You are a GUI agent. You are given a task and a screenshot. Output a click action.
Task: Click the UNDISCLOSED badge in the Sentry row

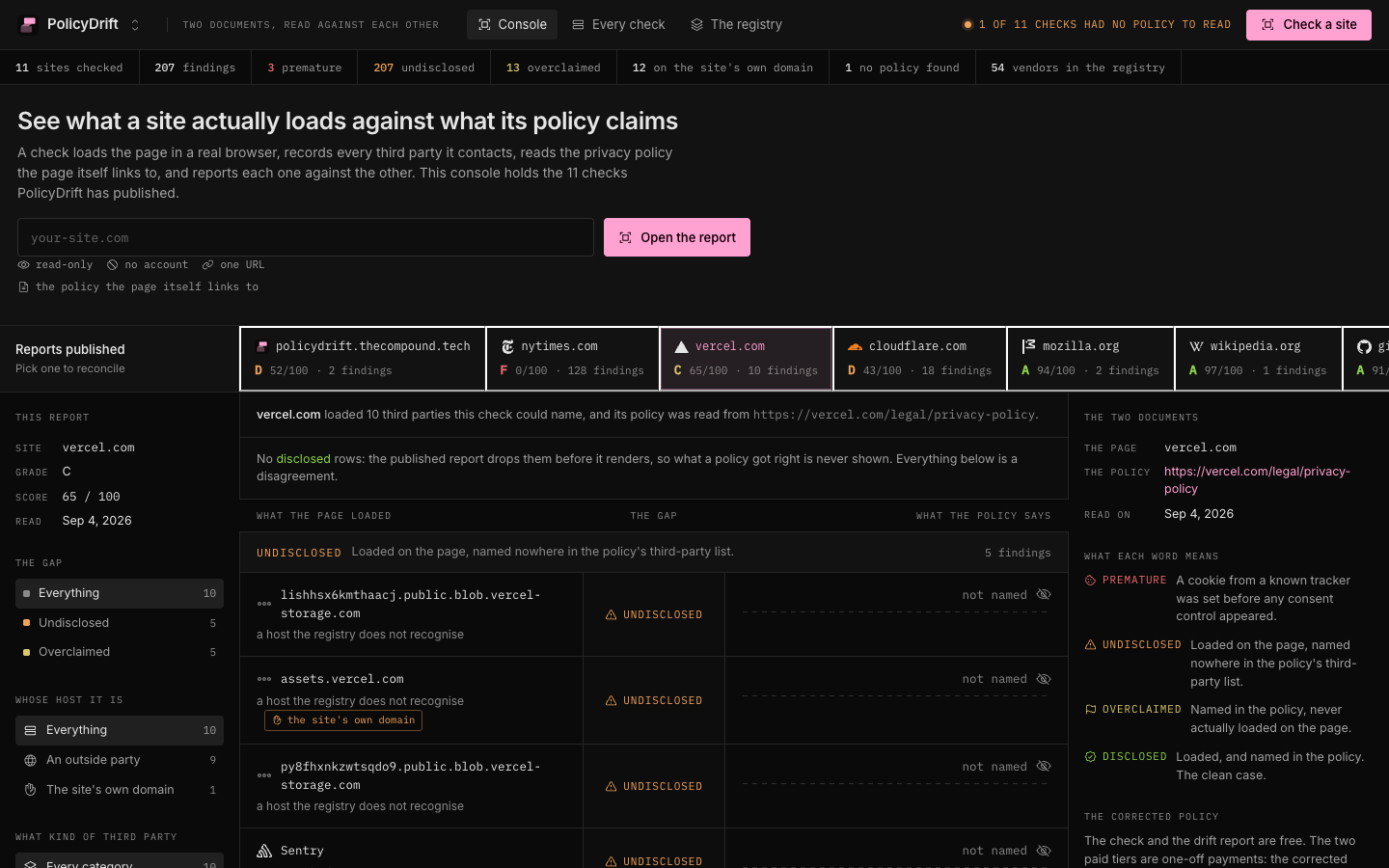[654, 861]
